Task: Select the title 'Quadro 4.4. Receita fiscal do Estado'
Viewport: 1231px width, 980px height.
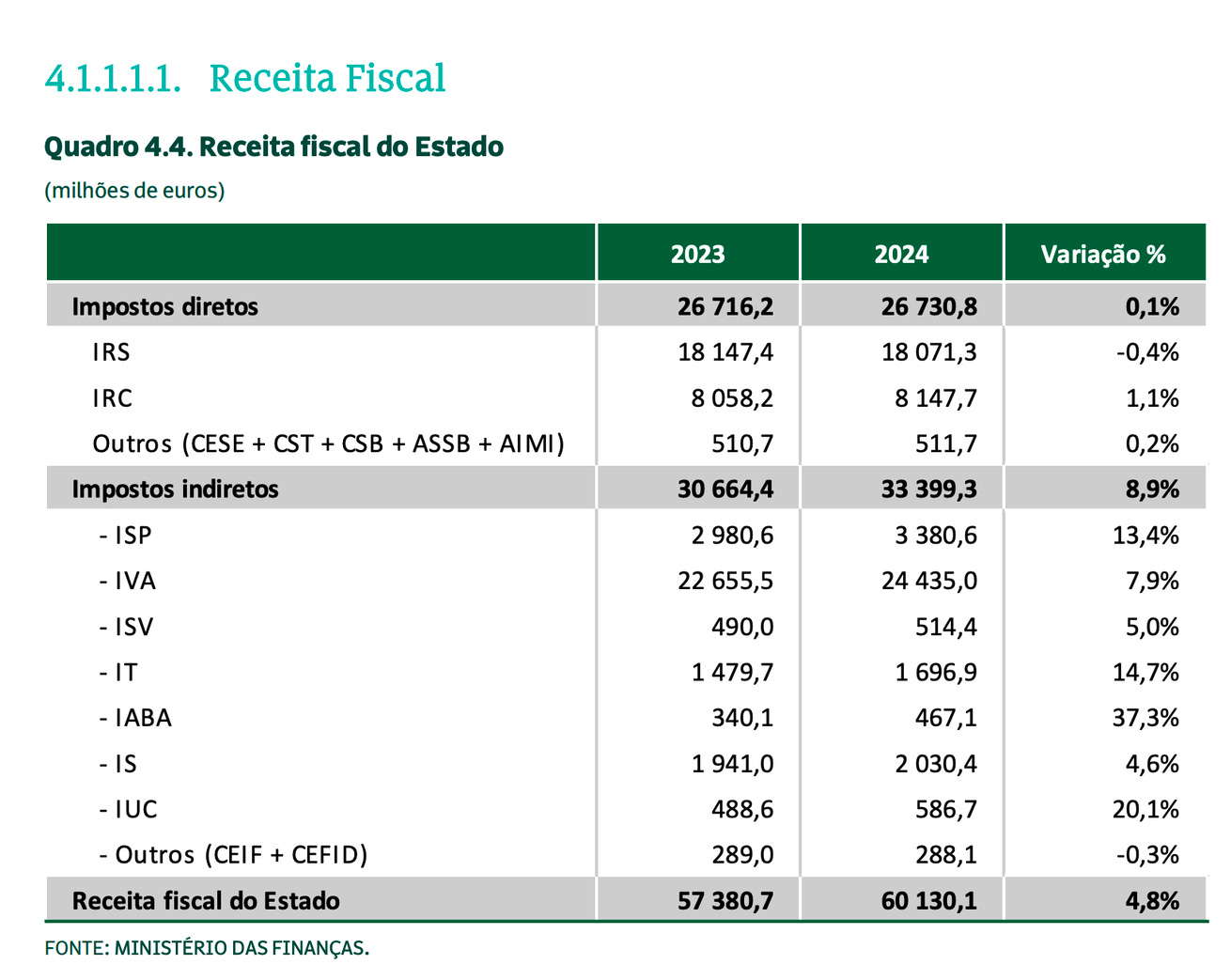Action: tap(273, 147)
